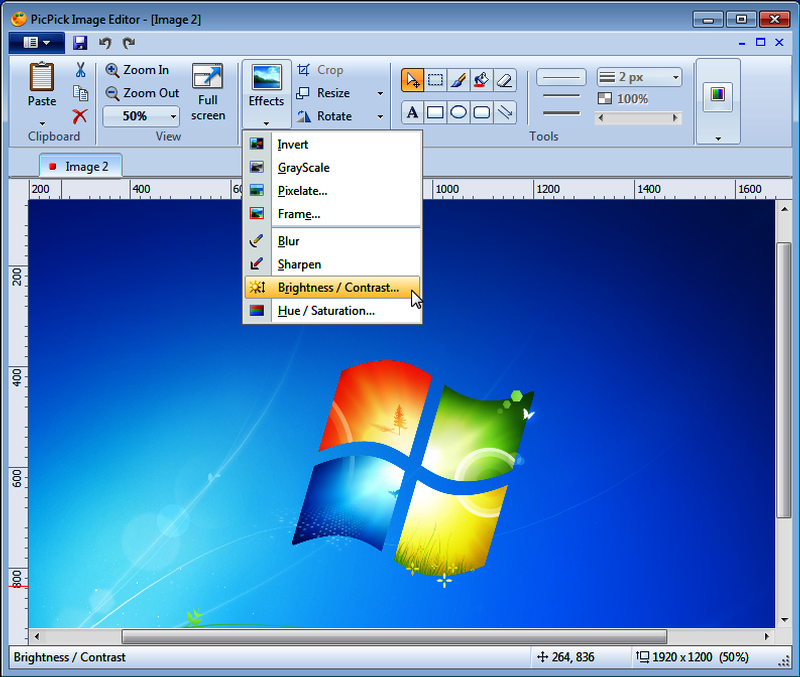Pick the Eraser tool
This screenshot has height=677, width=800.
tap(505, 80)
